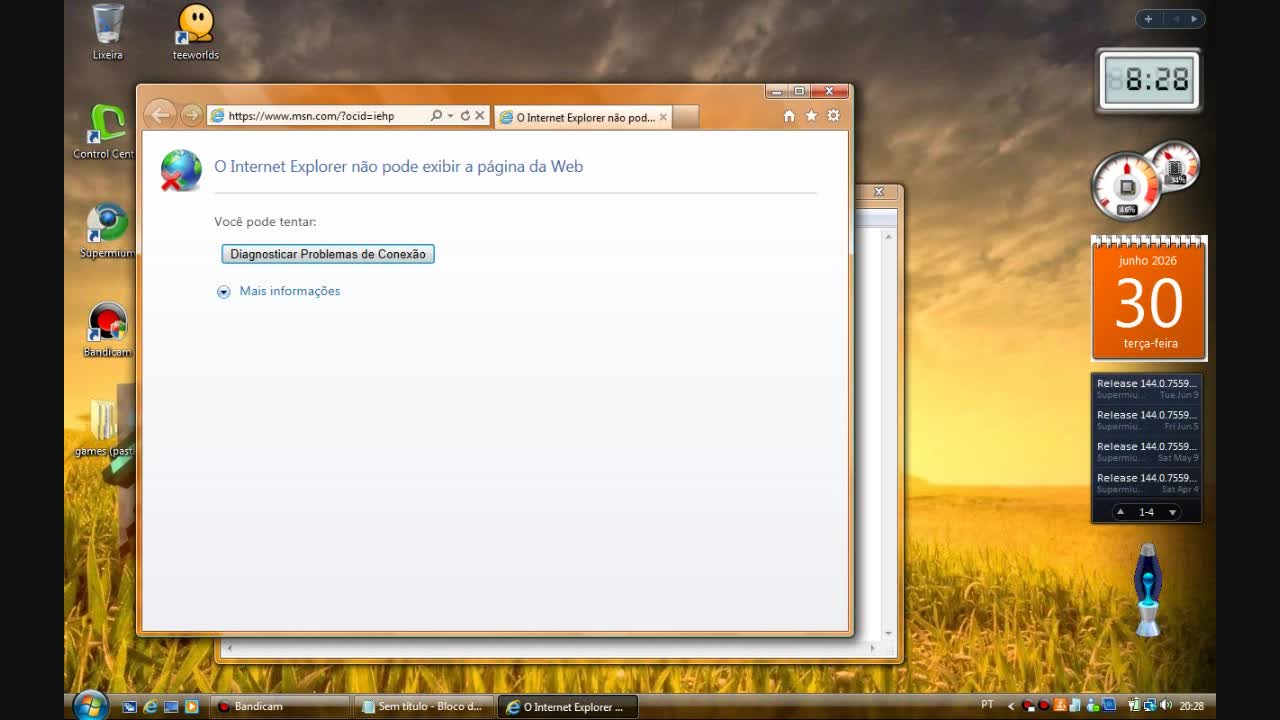Open the Tools gear icon menu
Screen dimensions: 1280x720
pyautogui.click(x=834, y=116)
